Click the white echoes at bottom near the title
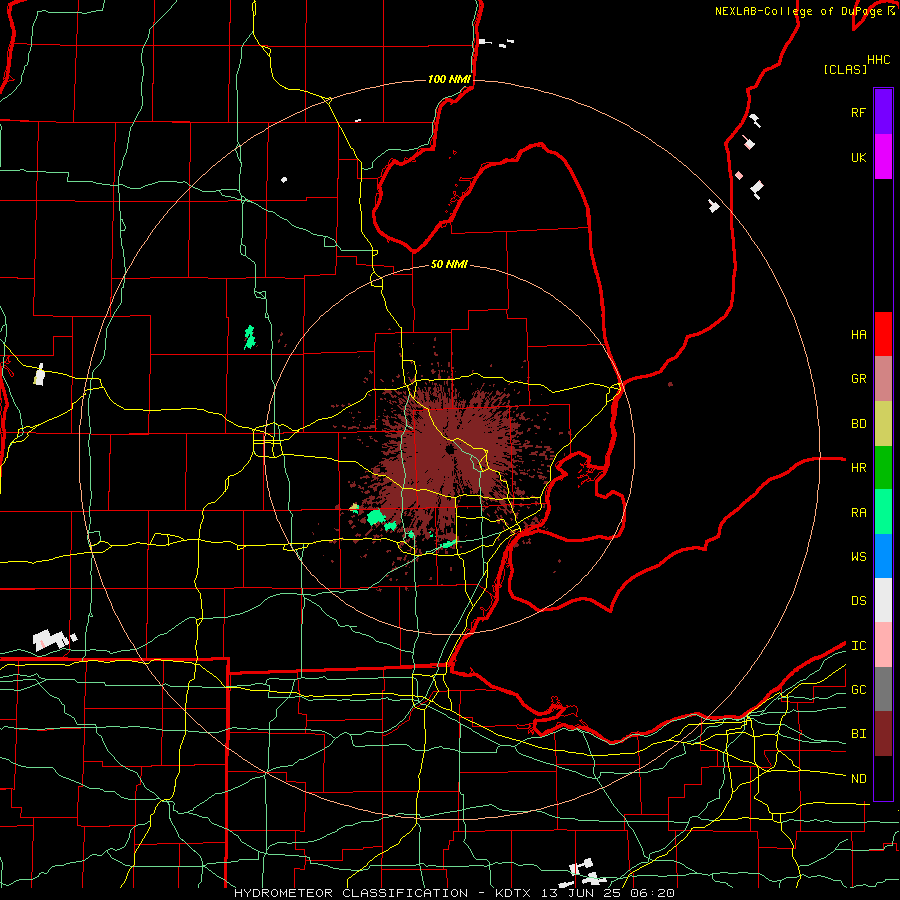The height and width of the screenshot is (900, 900). 585,872
